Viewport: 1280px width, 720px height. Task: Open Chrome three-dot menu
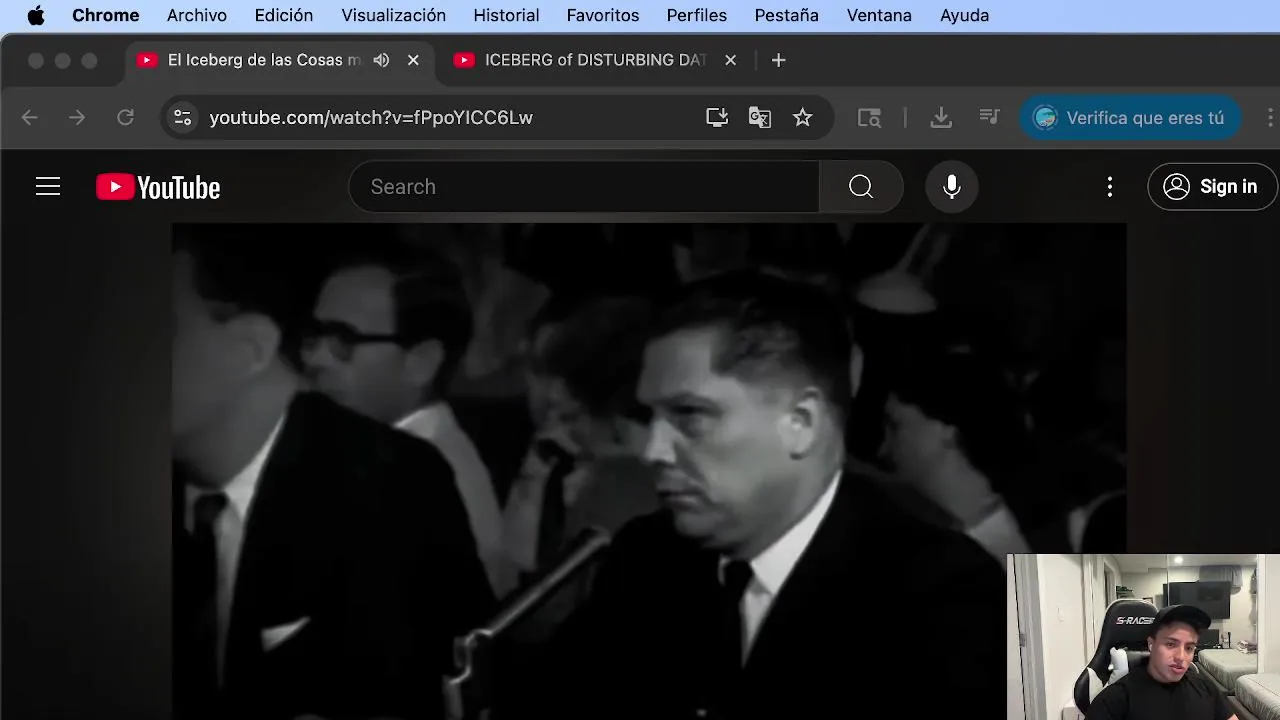(1270, 118)
